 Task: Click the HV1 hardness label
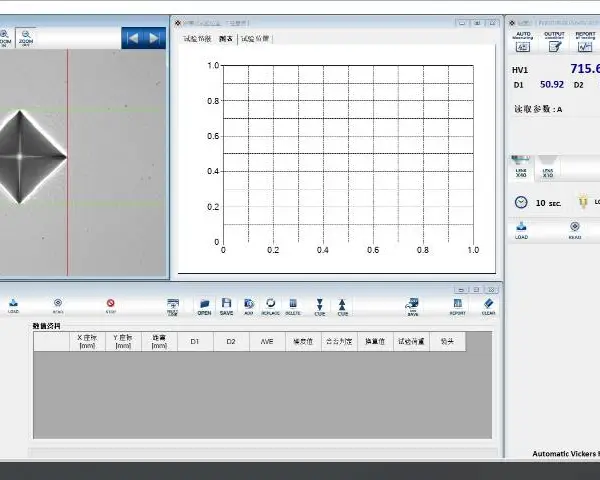click(520, 70)
